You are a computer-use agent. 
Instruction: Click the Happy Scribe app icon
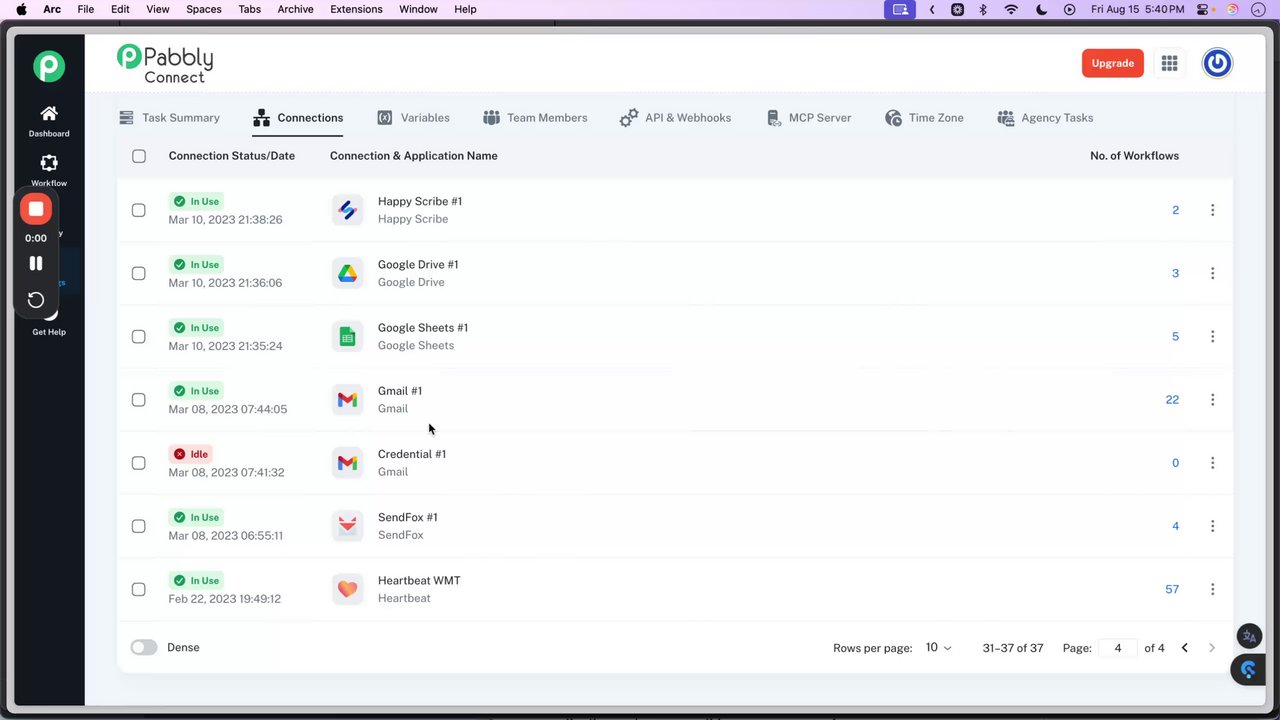pyautogui.click(x=347, y=210)
